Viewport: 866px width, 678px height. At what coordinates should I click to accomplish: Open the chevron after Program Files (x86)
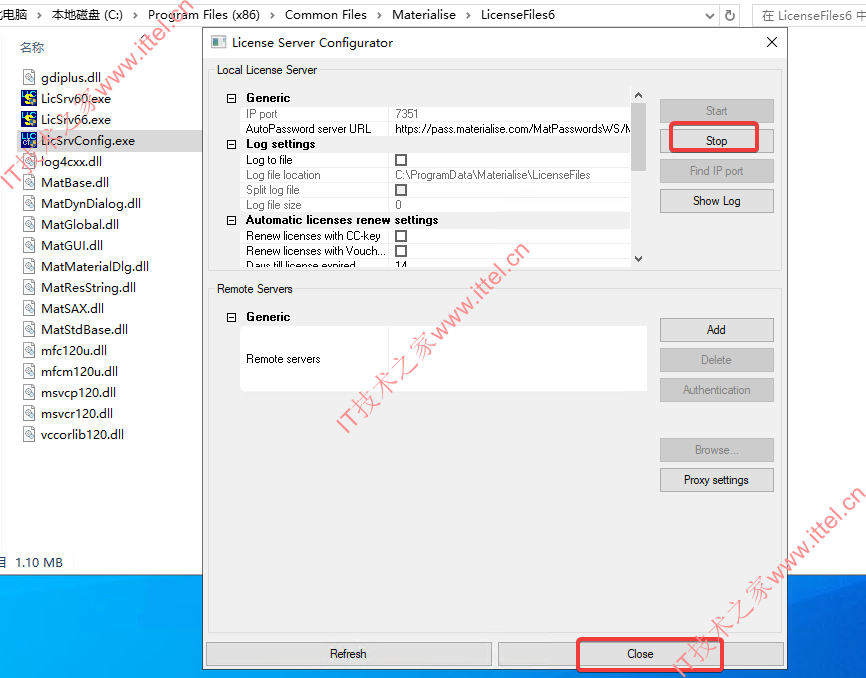272,15
